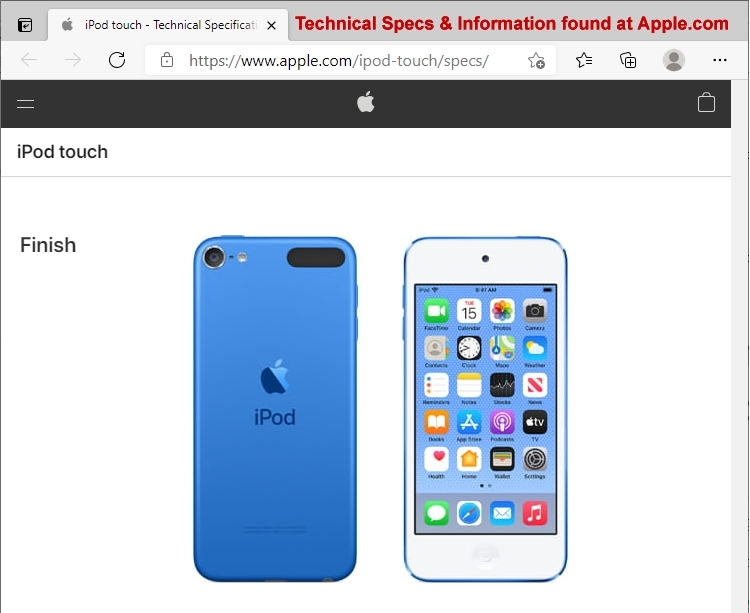
Task: Reload the page with the refresh icon
Action: pyautogui.click(x=117, y=60)
